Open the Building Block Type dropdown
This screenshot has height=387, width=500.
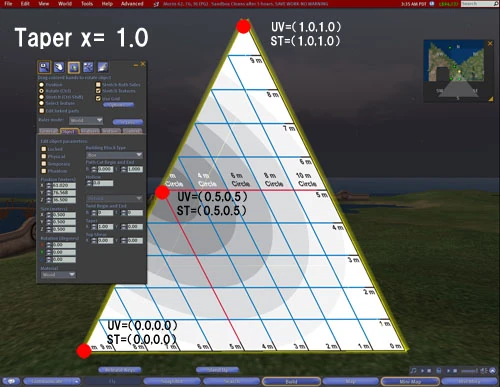click(114, 155)
